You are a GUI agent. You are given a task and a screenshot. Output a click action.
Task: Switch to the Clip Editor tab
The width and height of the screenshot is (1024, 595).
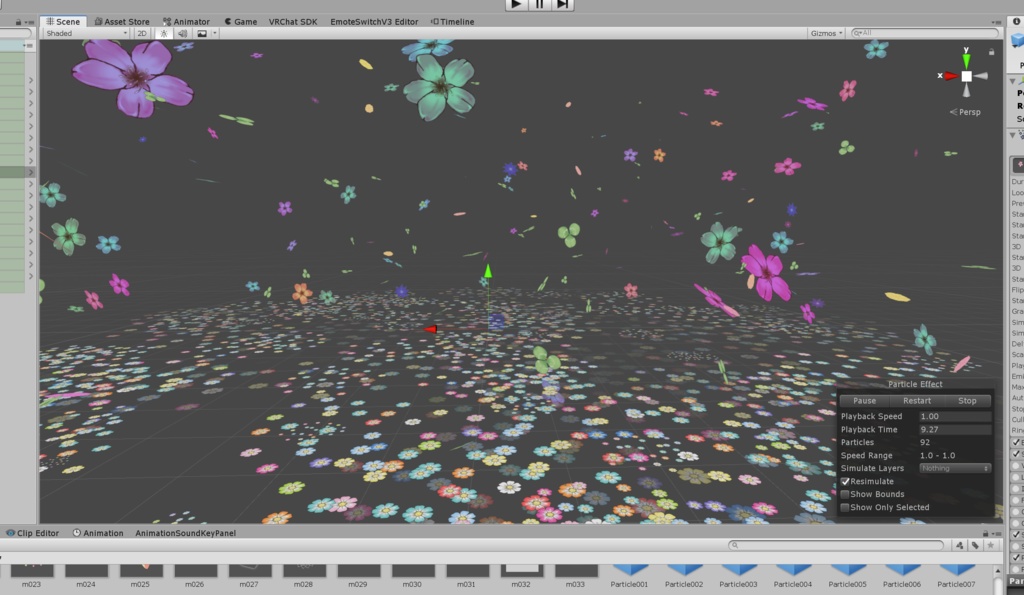(x=33, y=533)
